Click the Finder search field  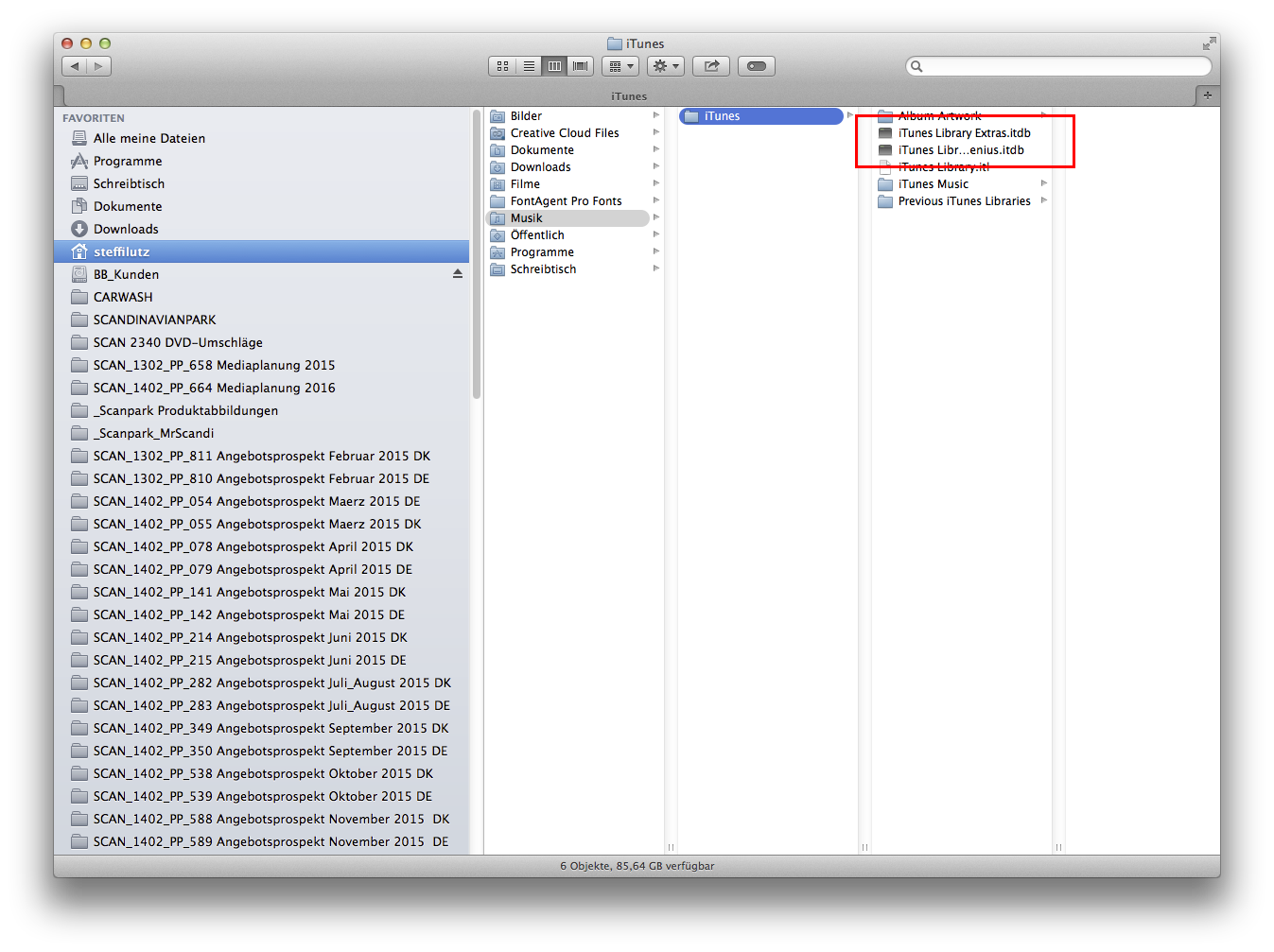(x=1059, y=66)
